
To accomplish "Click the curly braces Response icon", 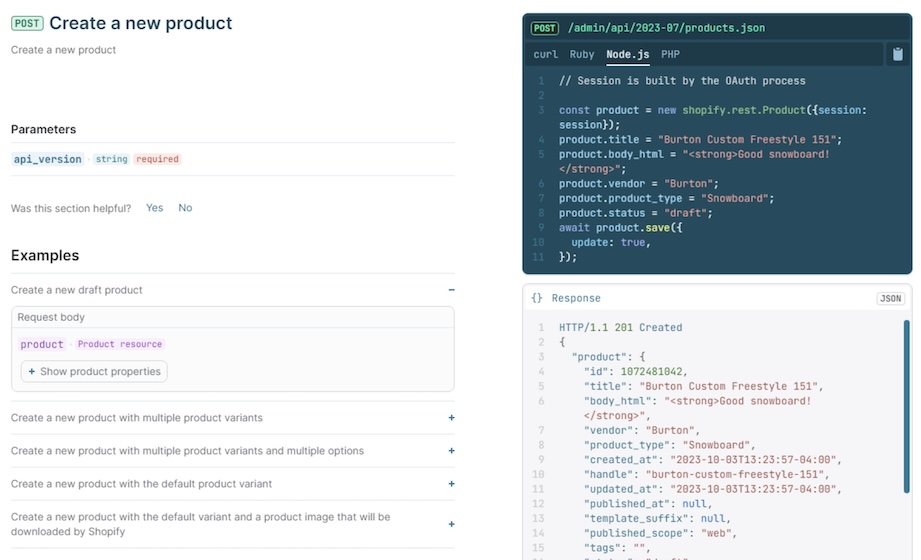I will [x=536, y=298].
